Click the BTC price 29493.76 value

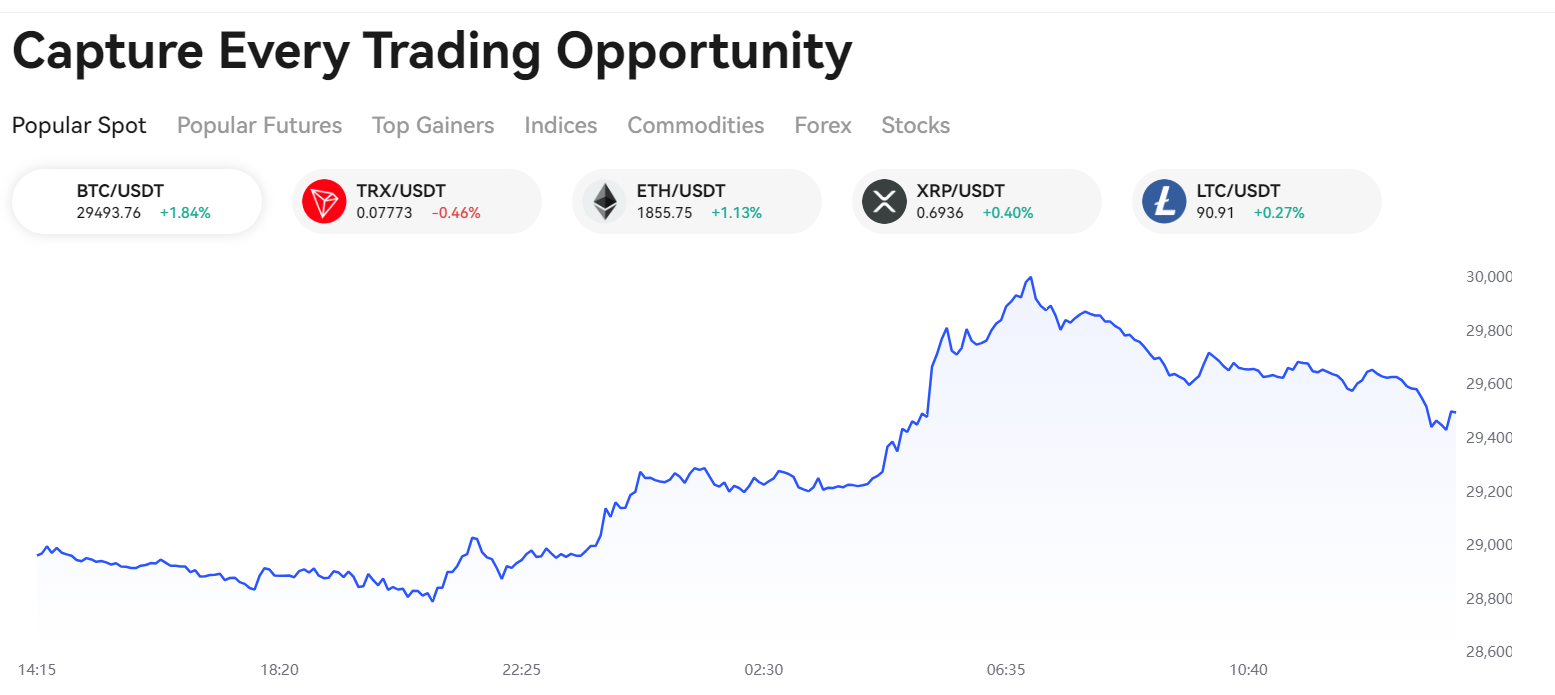pos(109,213)
